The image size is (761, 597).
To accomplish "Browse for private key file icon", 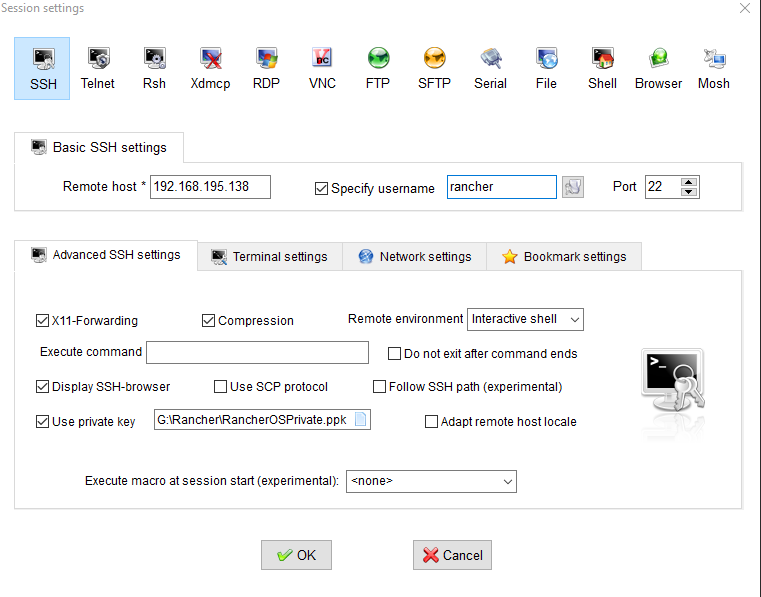I will click(x=361, y=419).
